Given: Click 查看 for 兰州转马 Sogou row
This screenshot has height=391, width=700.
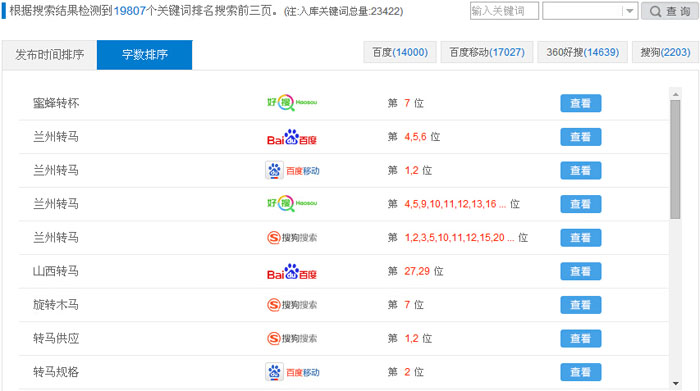Looking at the screenshot, I should pos(581,237).
